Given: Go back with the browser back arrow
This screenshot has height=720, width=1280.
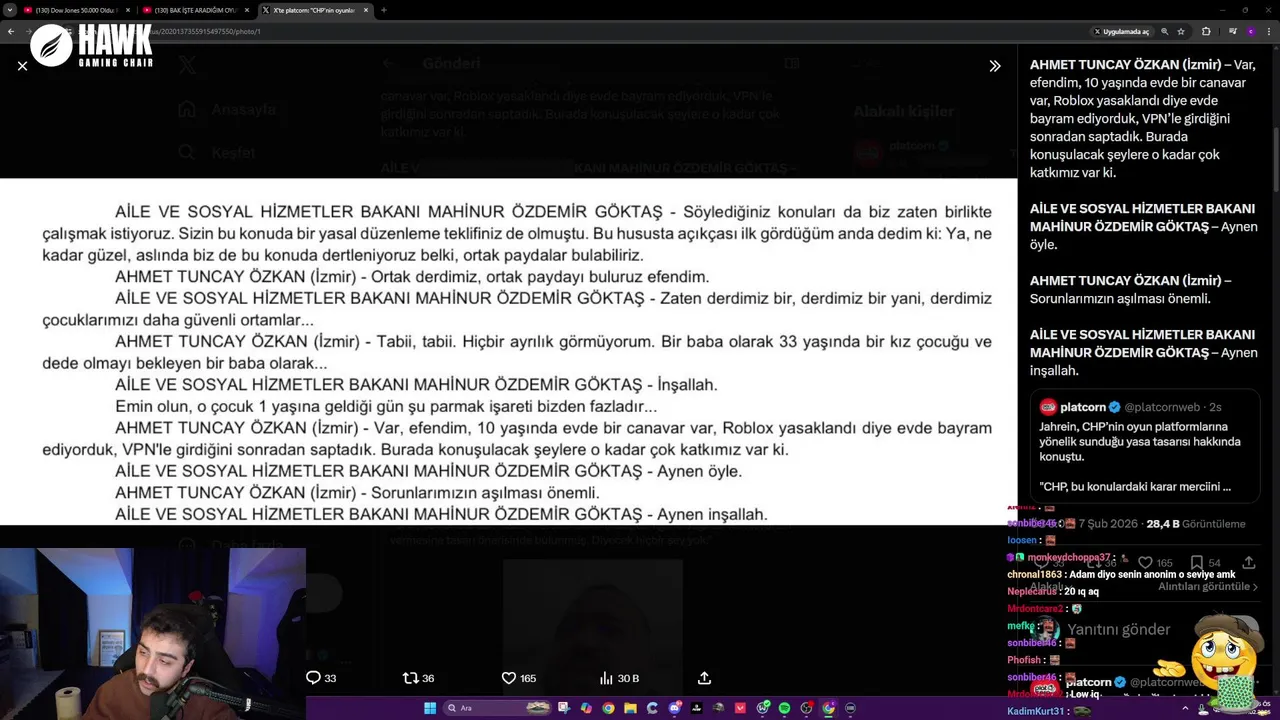Looking at the screenshot, I should 11,31.
